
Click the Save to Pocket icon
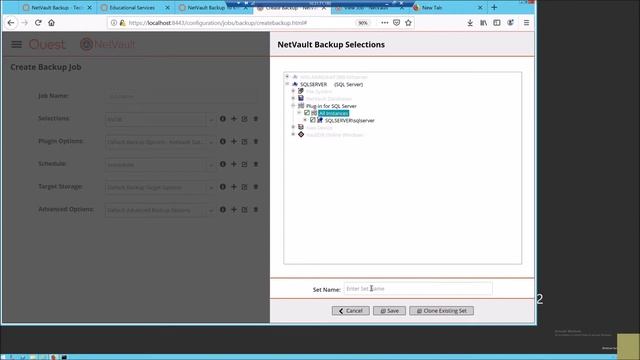[x=396, y=23]
